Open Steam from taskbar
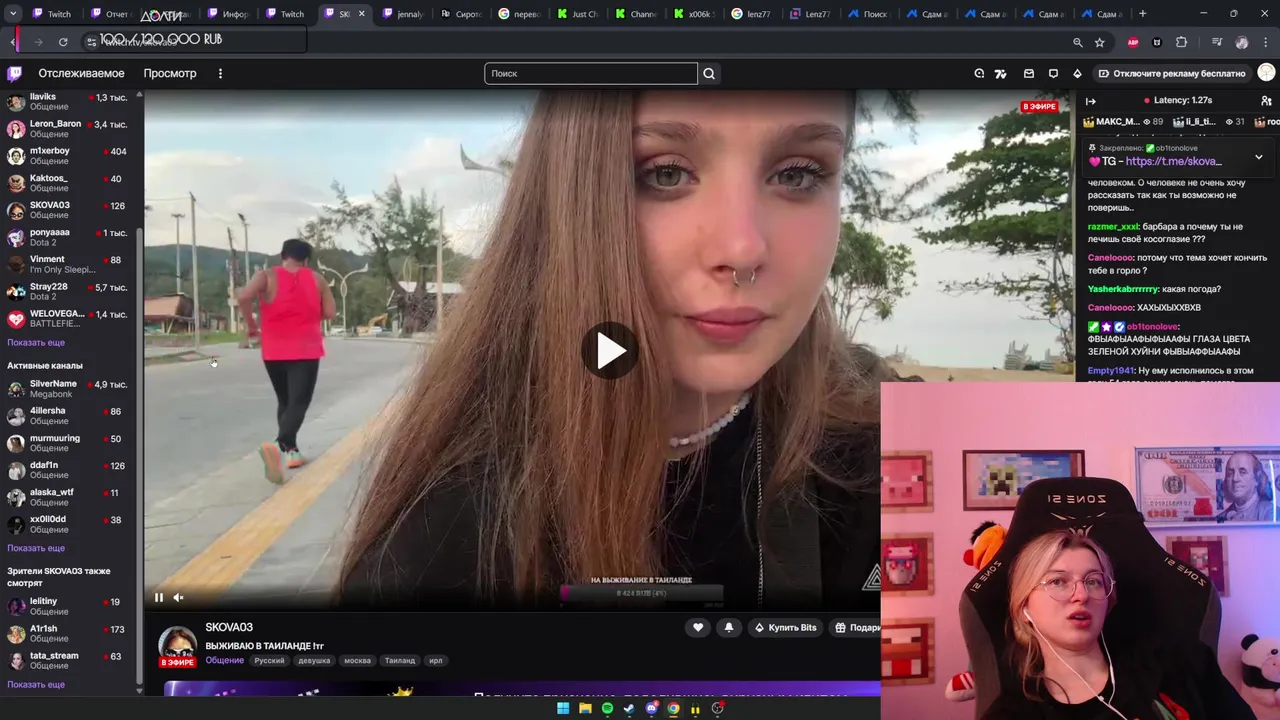 pos(629,709)
